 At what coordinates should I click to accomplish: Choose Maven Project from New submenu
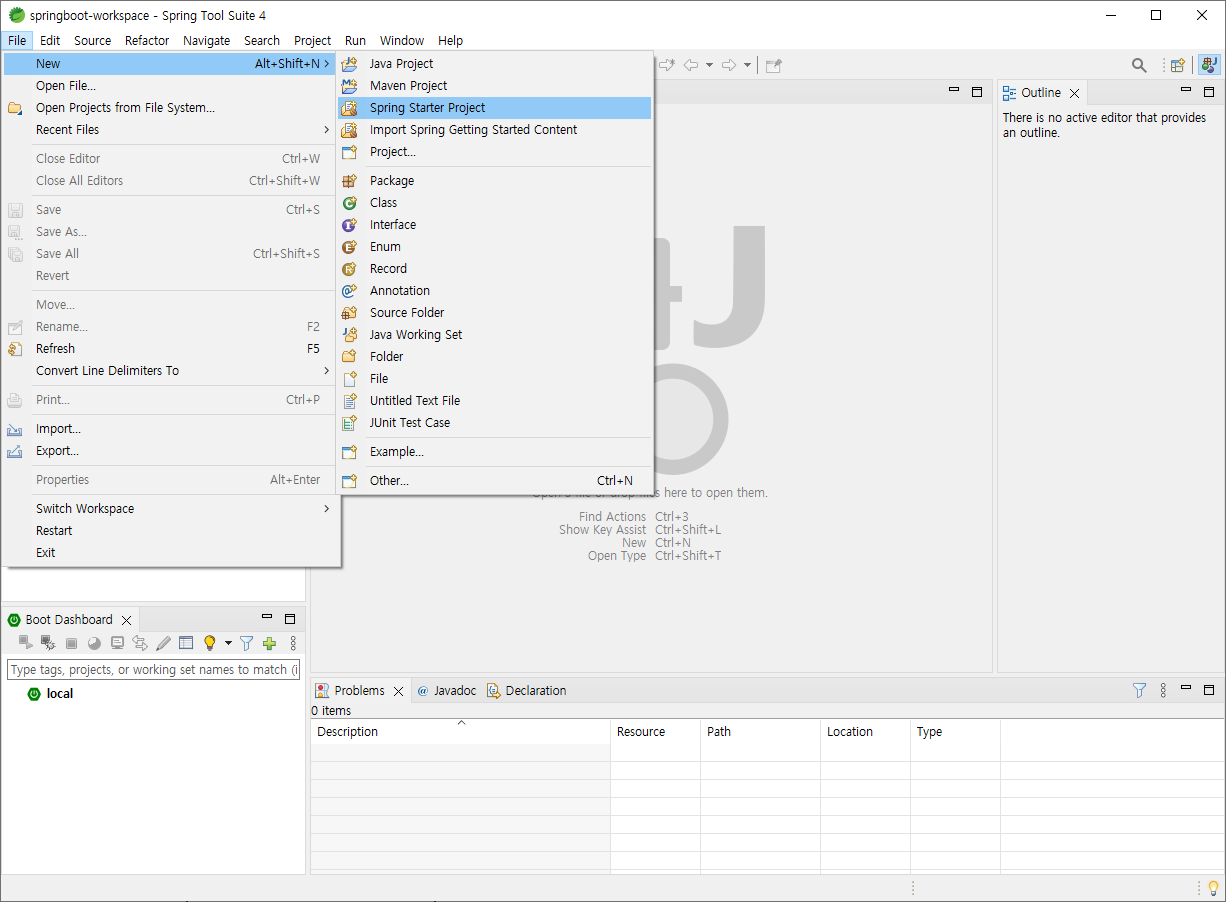[x=495, y=86]
